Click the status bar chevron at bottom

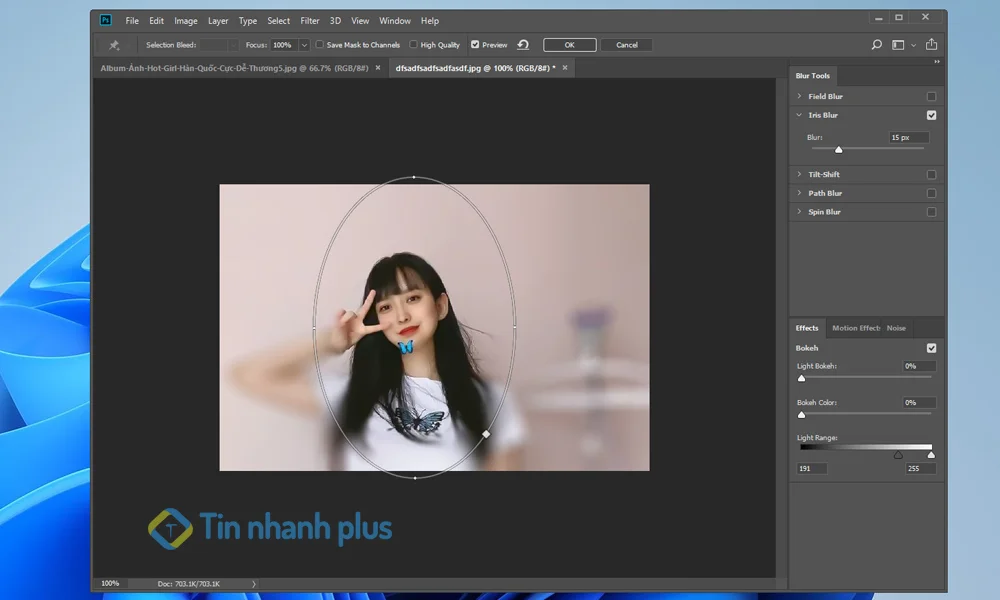coord(252,583)
